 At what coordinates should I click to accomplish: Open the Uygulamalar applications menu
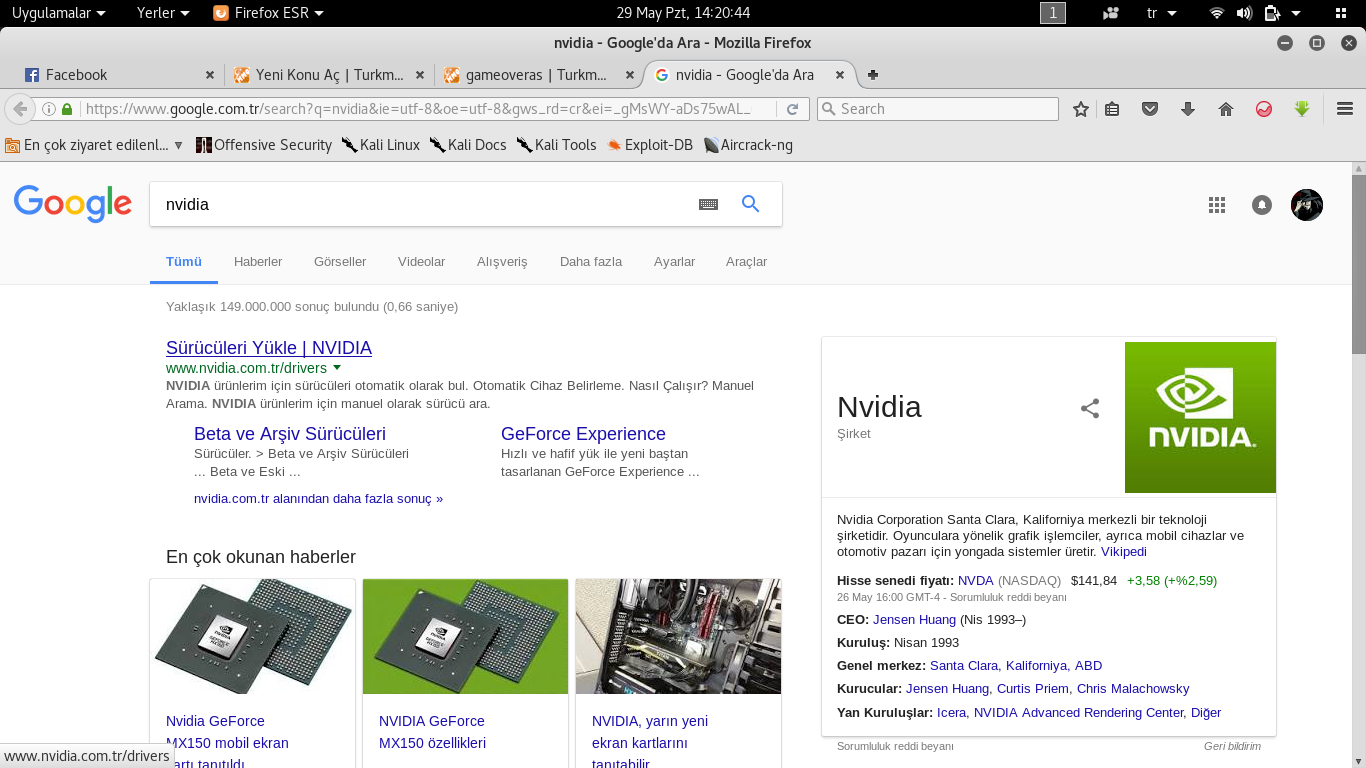coord(58,13)
